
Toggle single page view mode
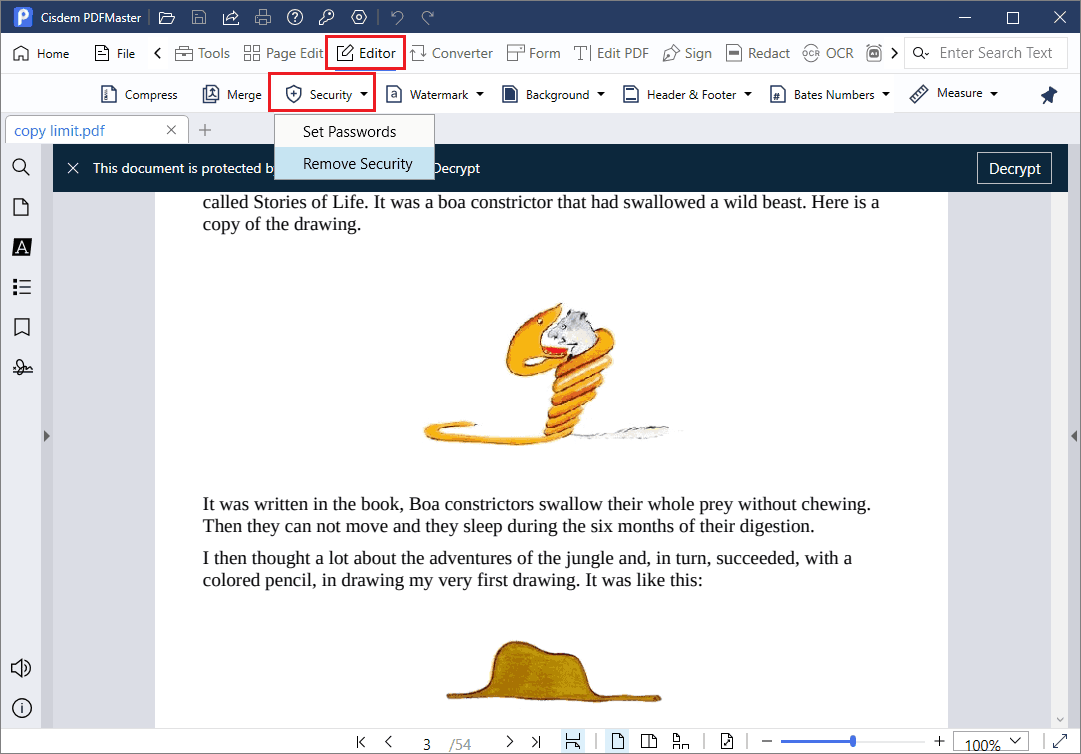[x=618, y=741]
